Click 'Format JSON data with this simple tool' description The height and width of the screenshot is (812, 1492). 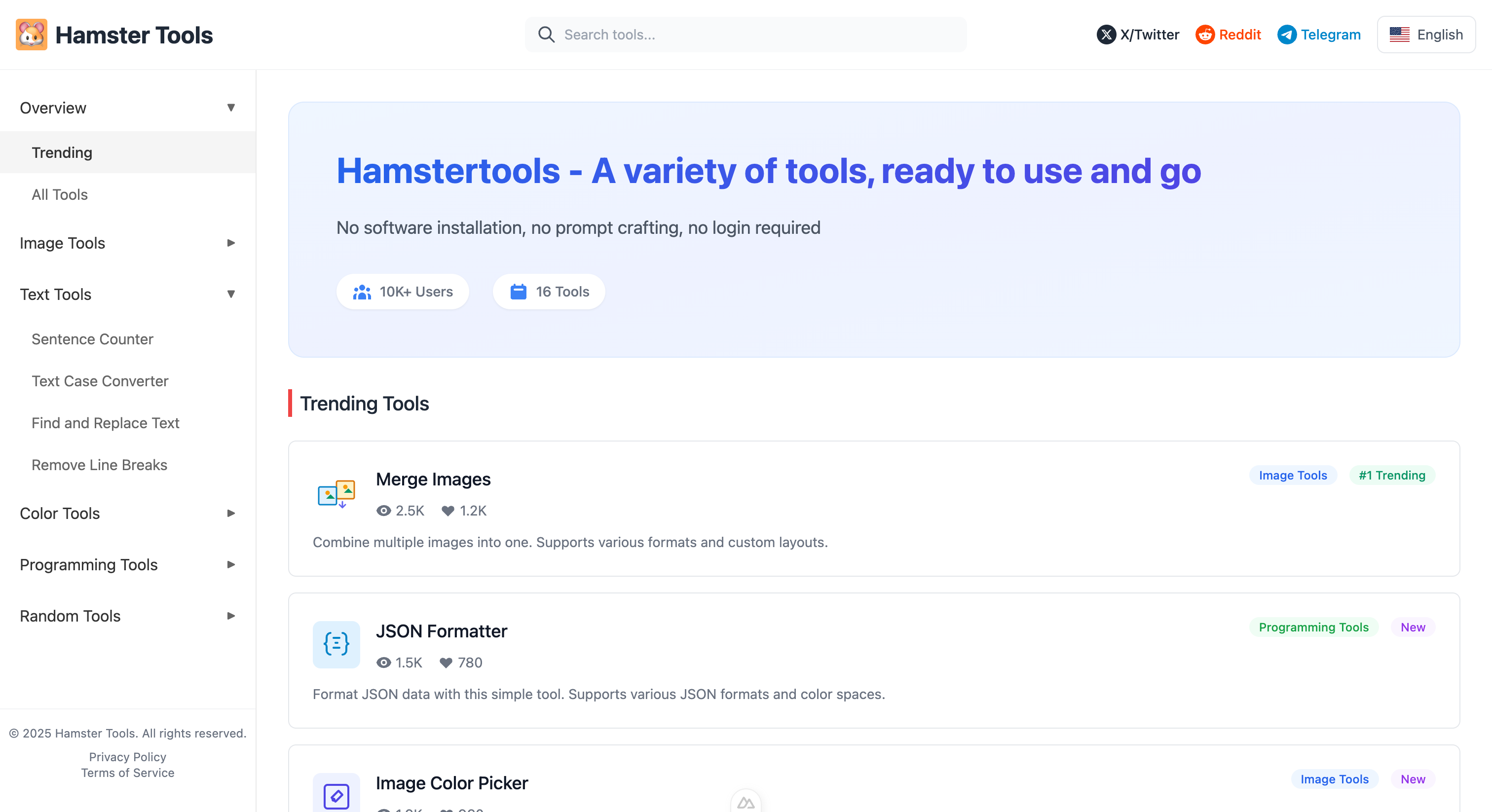pos(599,694)
